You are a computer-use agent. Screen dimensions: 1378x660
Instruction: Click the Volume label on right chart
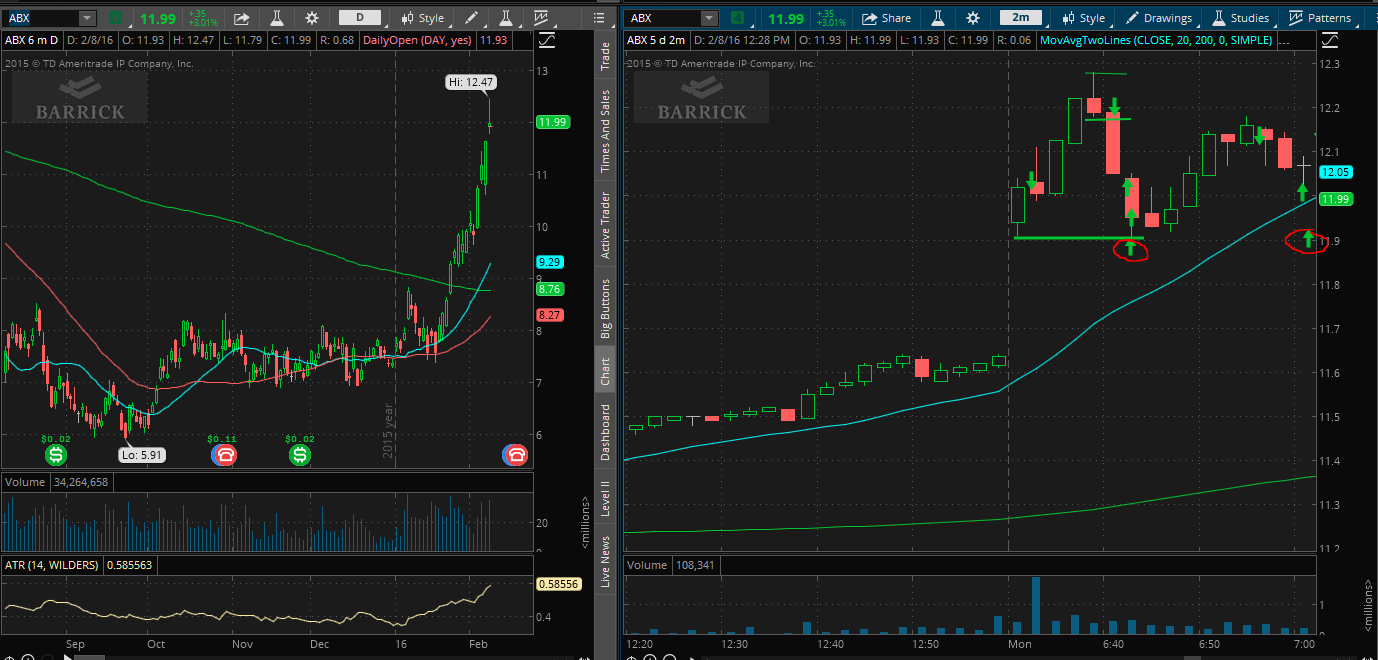pos(647,565)
